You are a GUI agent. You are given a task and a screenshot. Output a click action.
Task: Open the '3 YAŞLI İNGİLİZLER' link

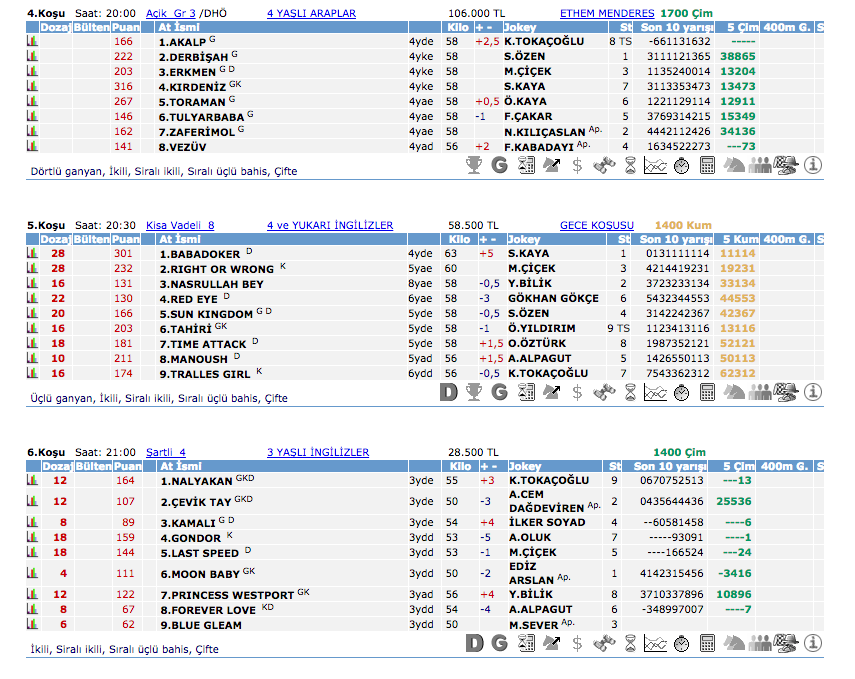click(x=318, y=453)
